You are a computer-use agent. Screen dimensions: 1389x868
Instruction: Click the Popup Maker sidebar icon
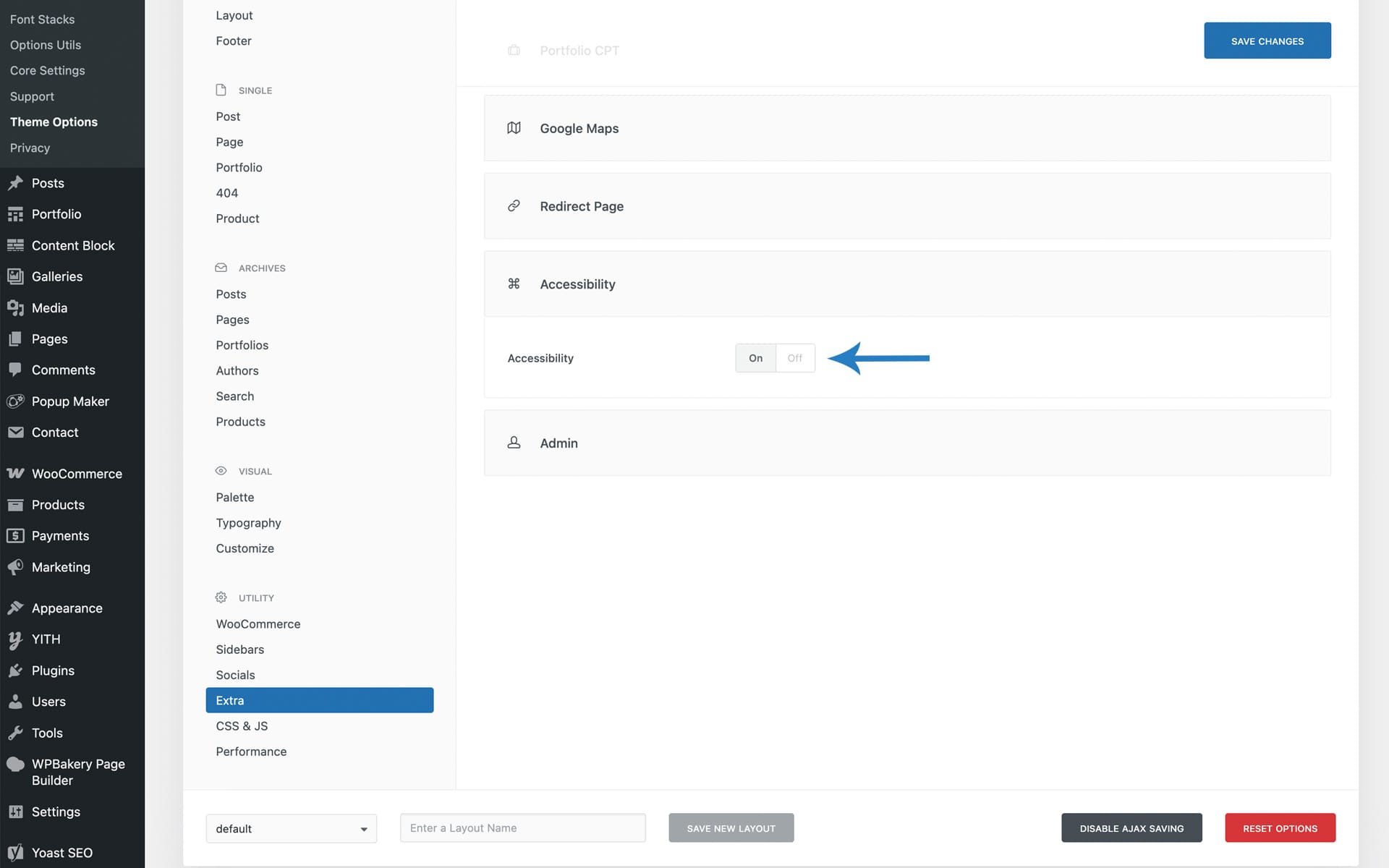[15, 401]
